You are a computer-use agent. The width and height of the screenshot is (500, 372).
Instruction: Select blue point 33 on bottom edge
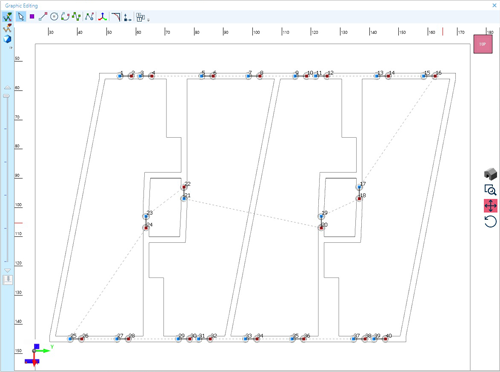[246, 339]
